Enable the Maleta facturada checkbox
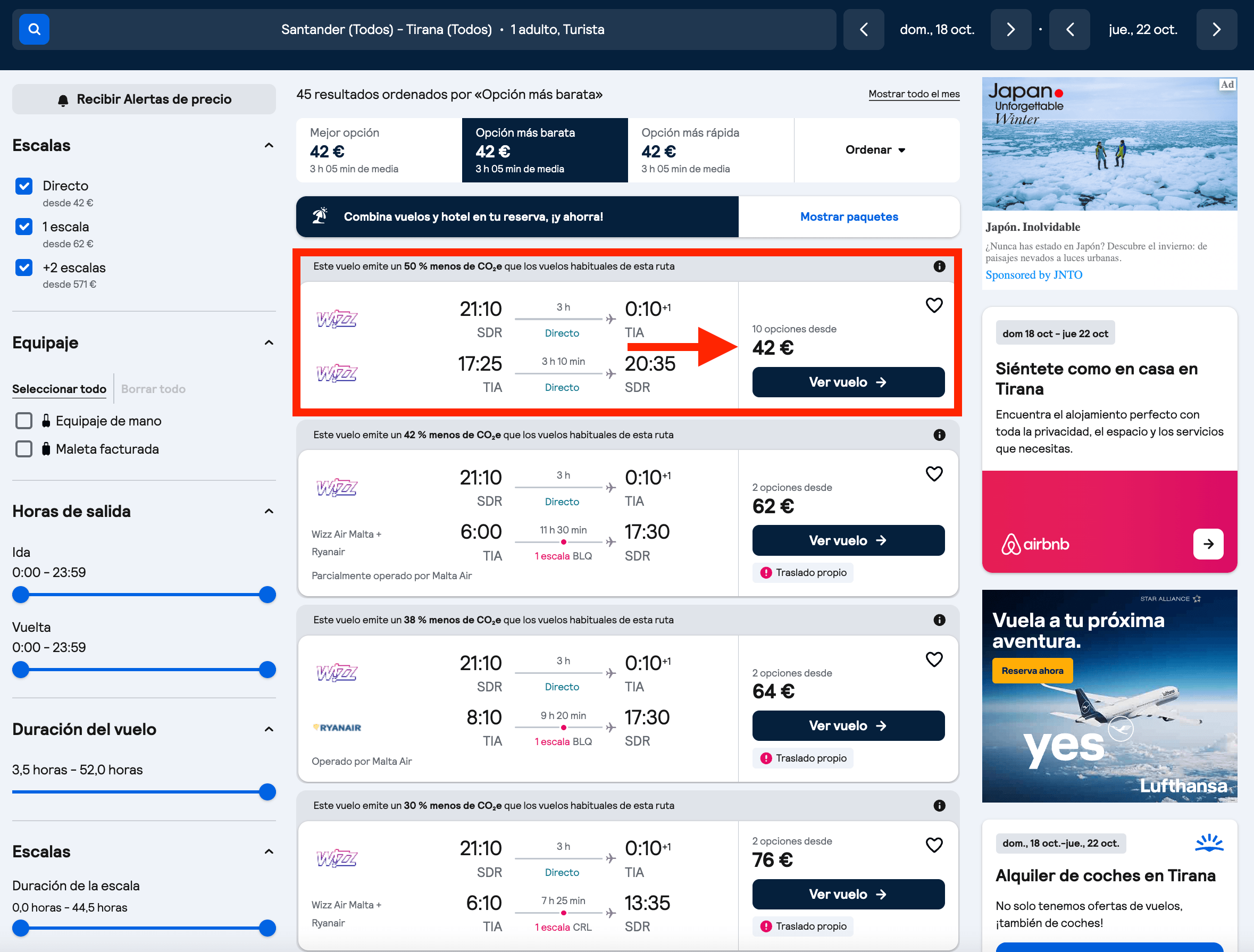 click(x=24, y=449)
